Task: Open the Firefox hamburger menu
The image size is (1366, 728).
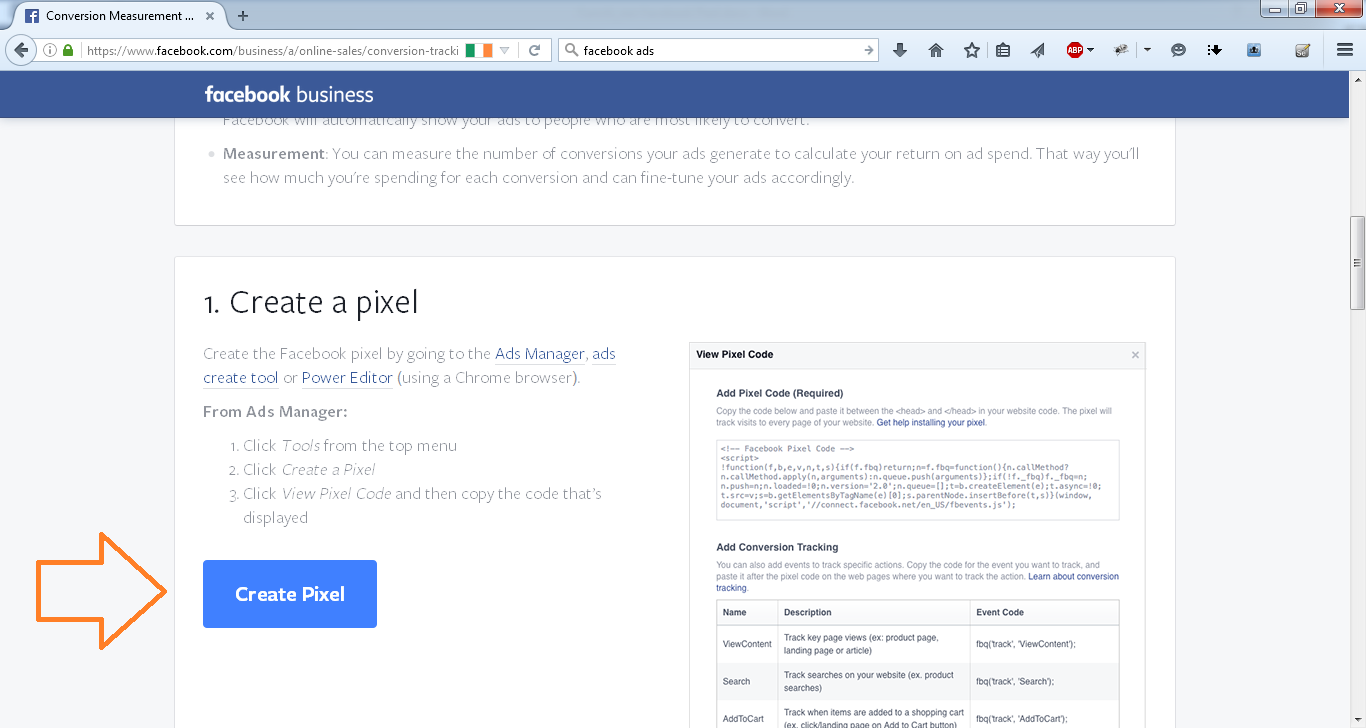Action: pyautogui.click(x=1345, y=50)
